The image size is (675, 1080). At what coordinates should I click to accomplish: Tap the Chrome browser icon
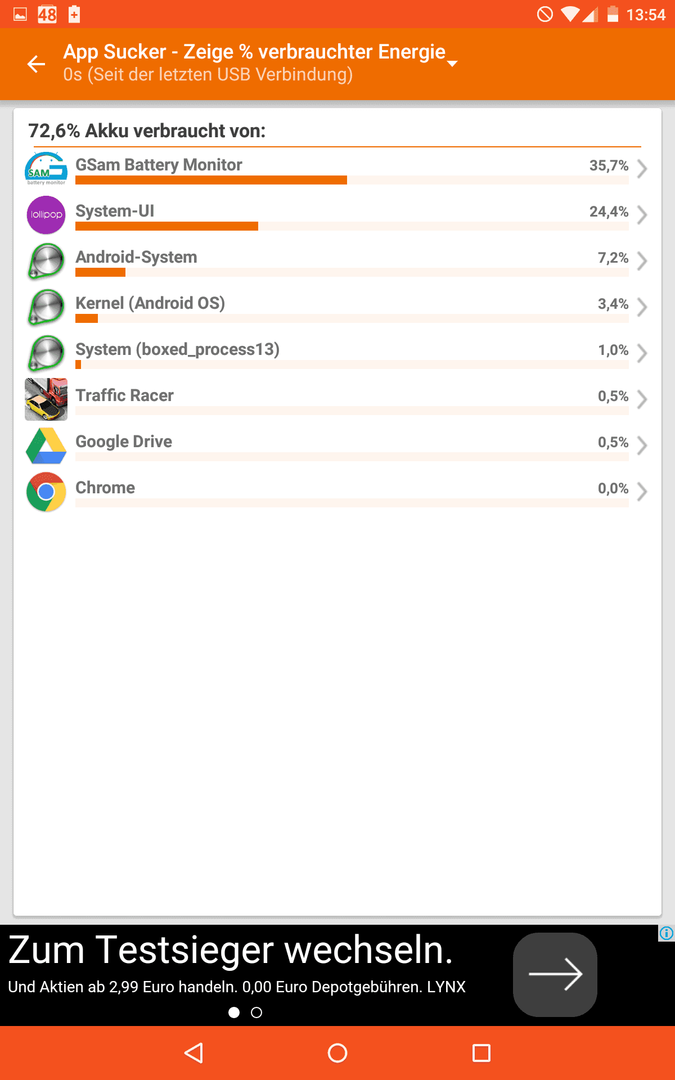point(46,491)
